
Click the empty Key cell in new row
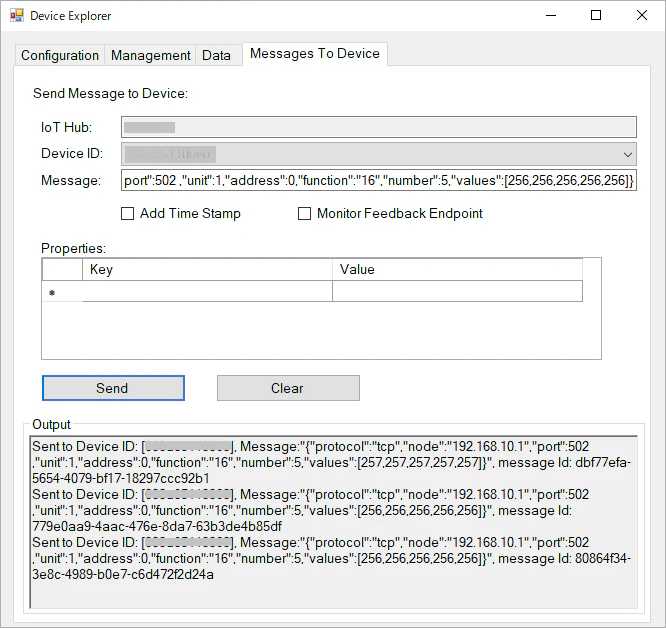pyautogui.click(x=207, y=292)
